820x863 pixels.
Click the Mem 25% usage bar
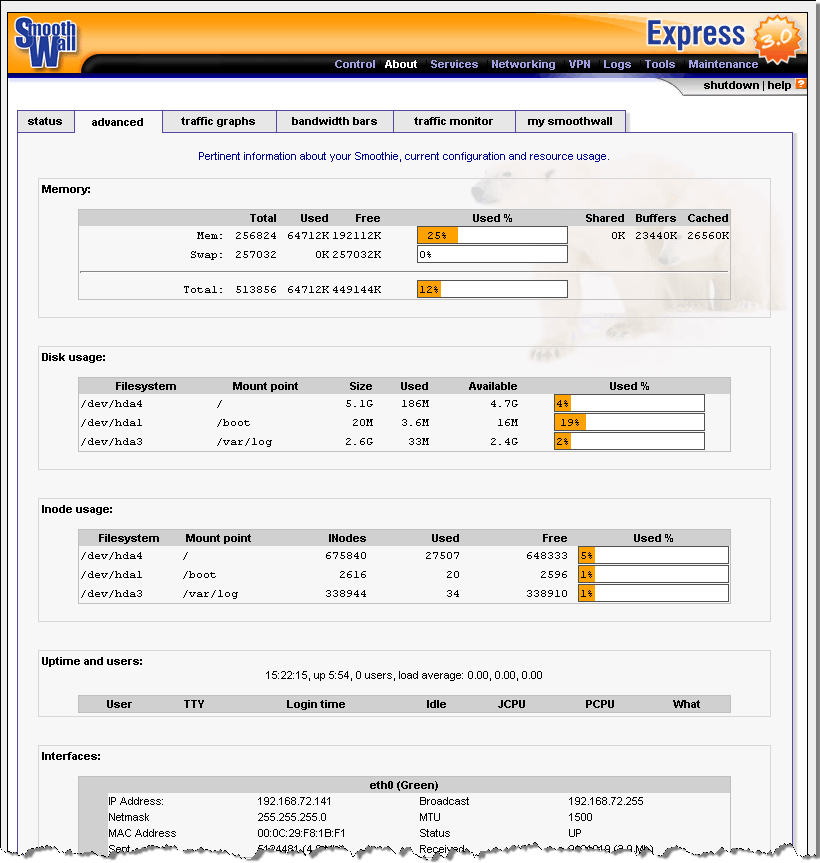(492, 236)
